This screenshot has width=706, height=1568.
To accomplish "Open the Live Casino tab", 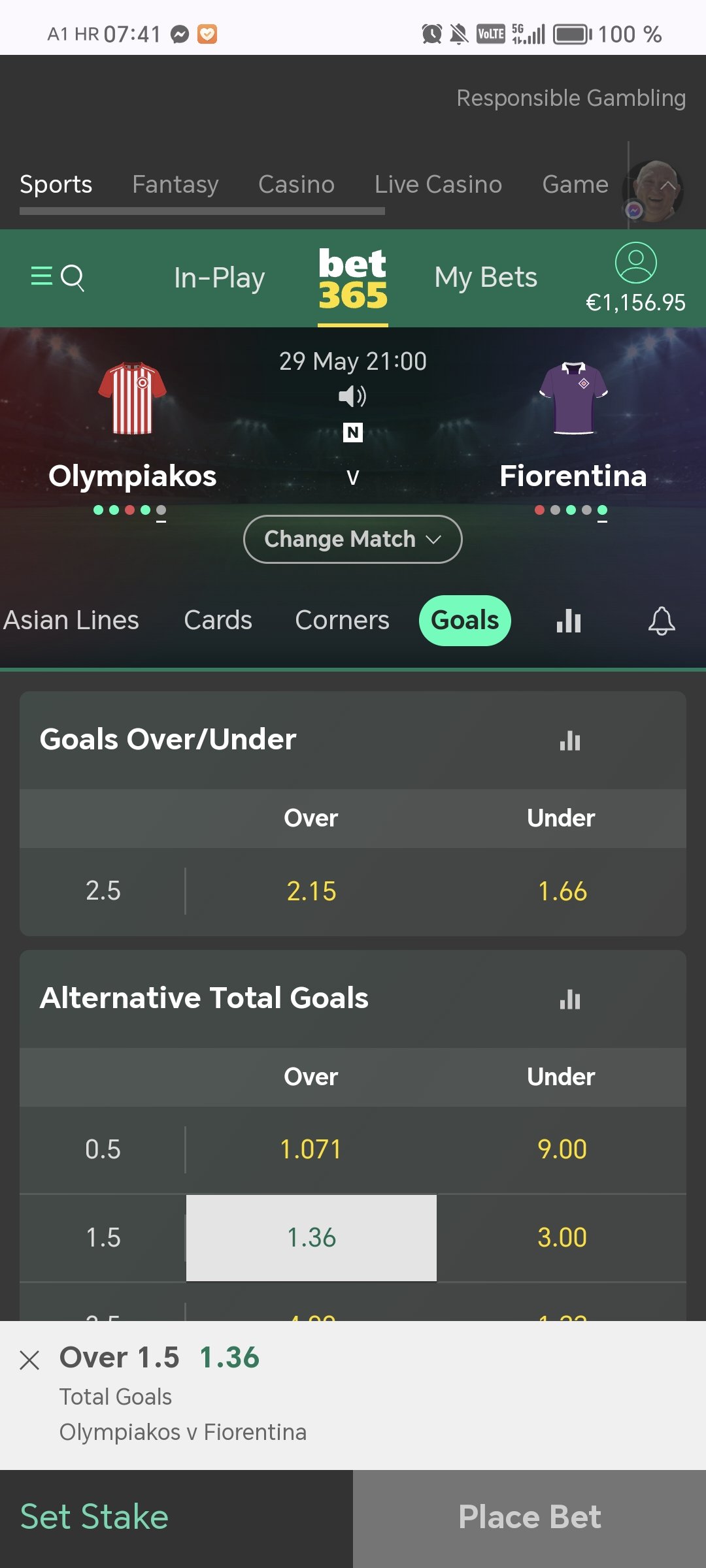I will click(438, 184).
